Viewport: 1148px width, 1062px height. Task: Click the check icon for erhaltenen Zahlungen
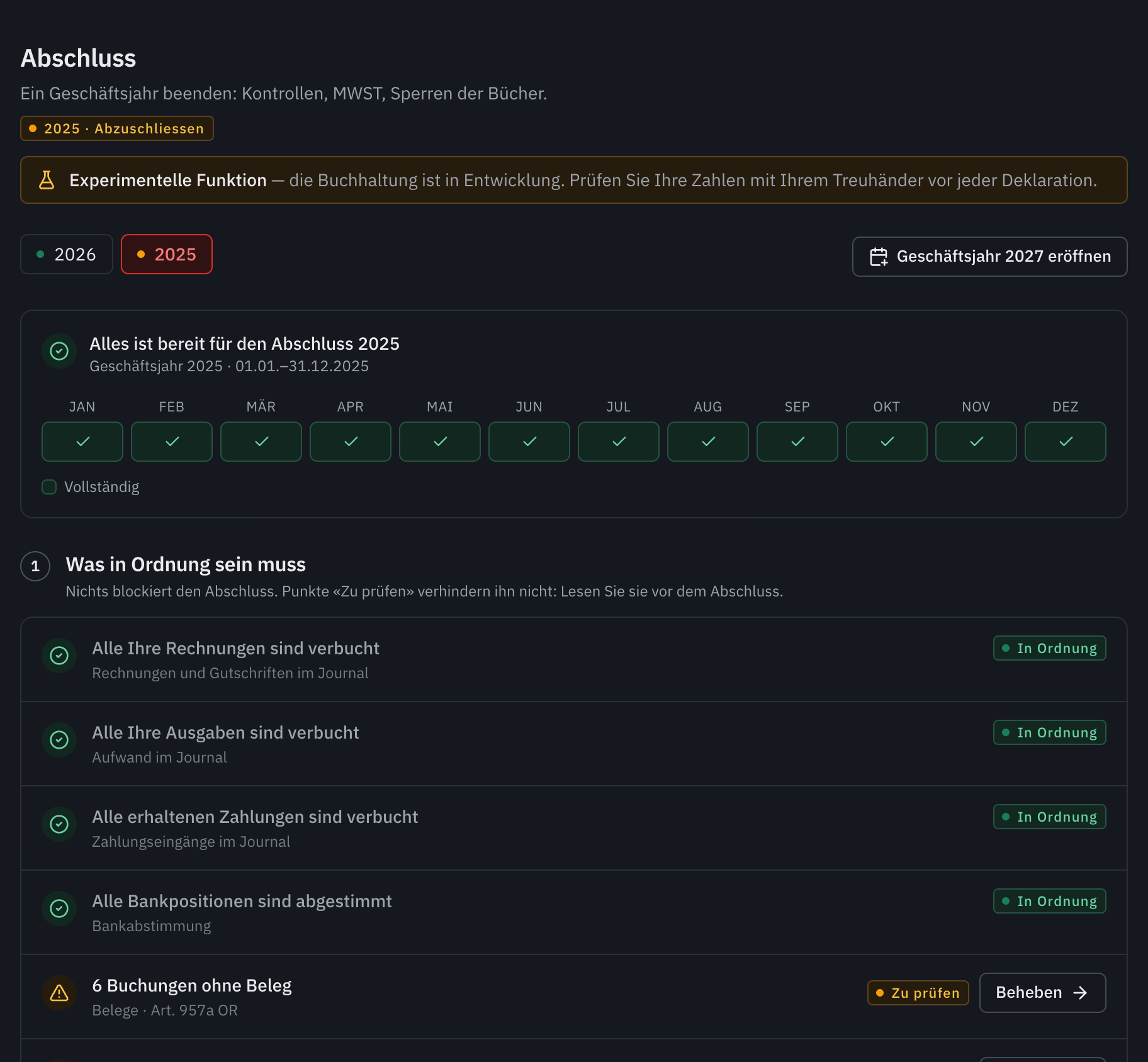[59, 824]
